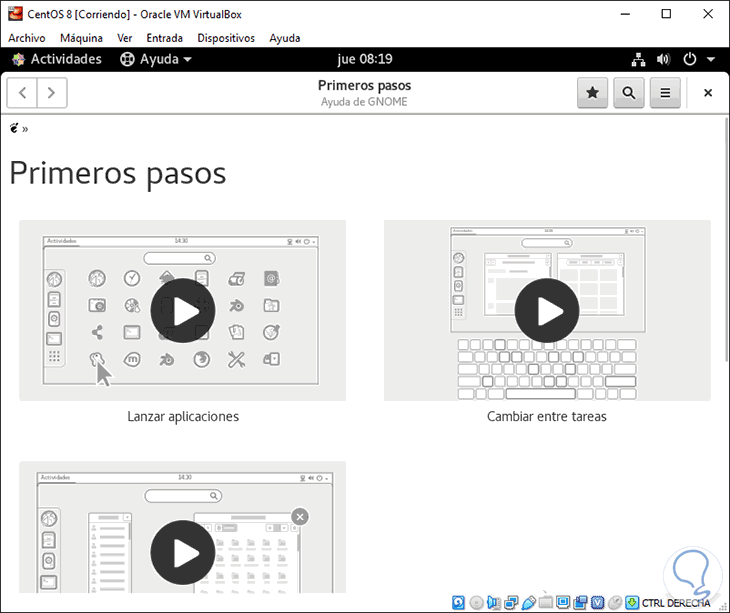This screenshot has width=730, height=613.
Task: Click the VirtualBox virtualization V status icon
Action: [x=597, y=603]
